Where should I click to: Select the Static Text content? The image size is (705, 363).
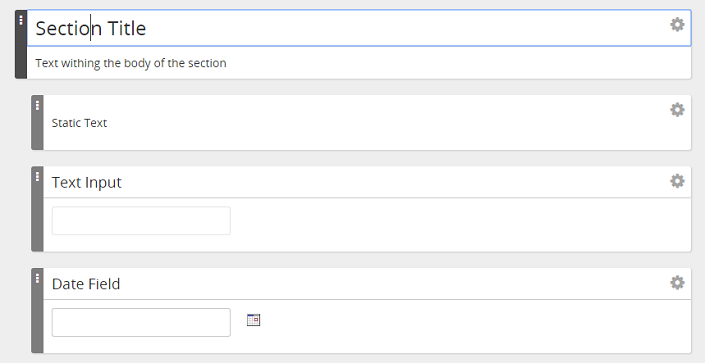79,123
